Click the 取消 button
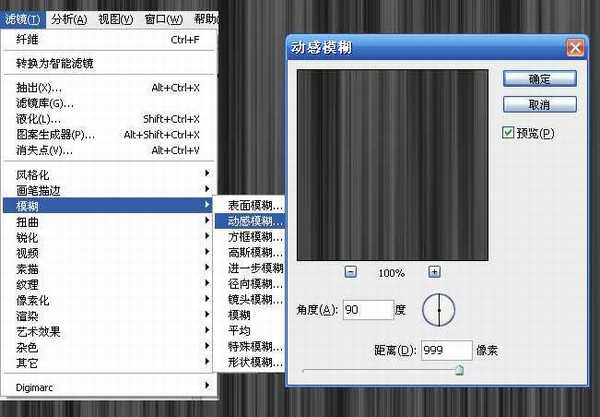600x417 pixels. 539,104
